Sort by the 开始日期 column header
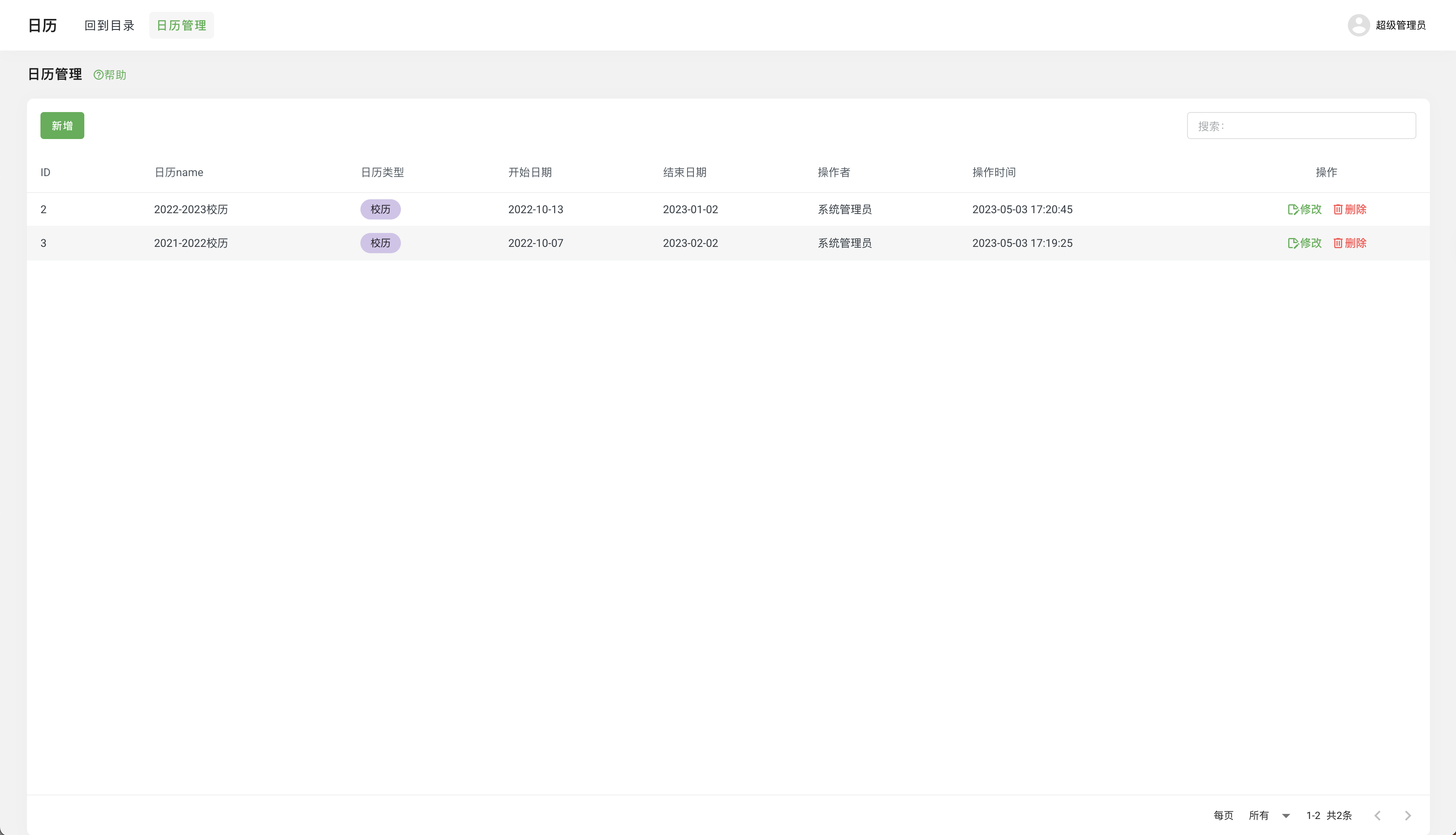1456x835 pixels. (x=529, y=172)
